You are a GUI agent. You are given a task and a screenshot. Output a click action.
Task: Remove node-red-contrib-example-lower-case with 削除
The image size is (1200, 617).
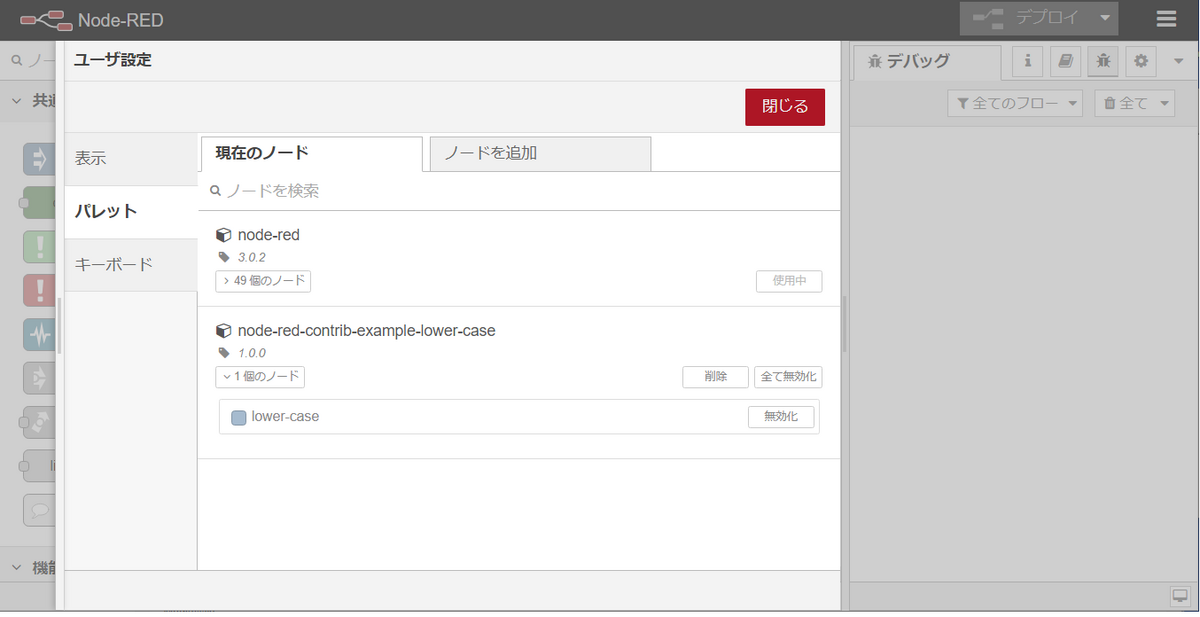tap(715, 377)
